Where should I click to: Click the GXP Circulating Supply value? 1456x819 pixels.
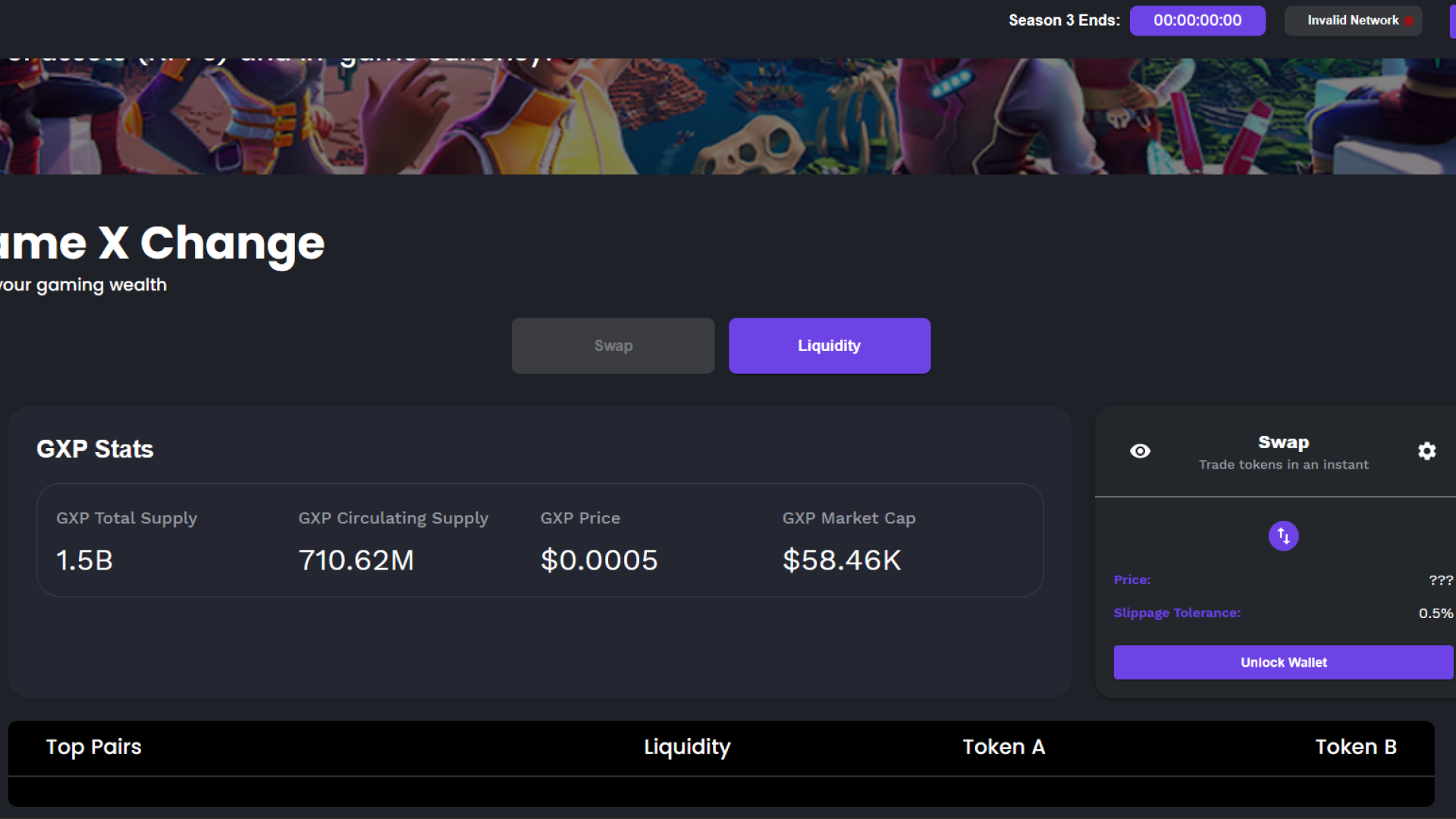pyautogui.click(x=356, y=560)
